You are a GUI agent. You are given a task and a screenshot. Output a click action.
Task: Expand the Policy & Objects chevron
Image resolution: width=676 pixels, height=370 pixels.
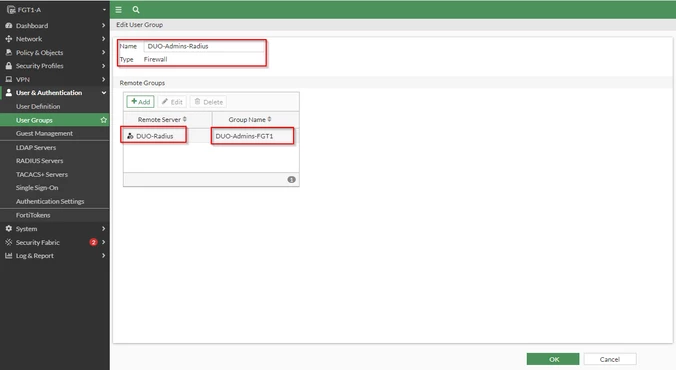[103, 52]
